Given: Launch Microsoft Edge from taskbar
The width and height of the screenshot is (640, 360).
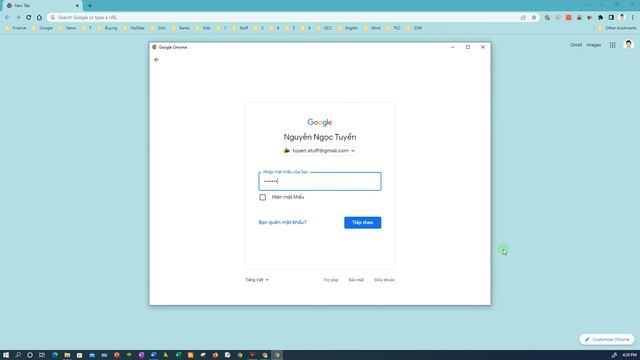Looking at the screenshot, I should [55, 355].
